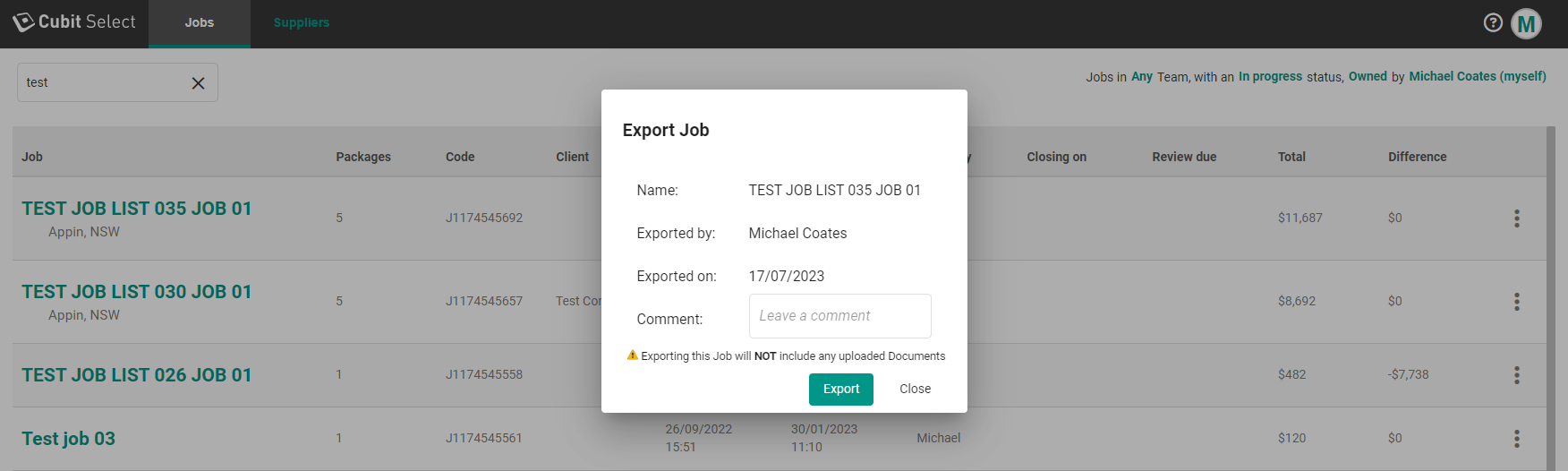Switch to the Suppliers tab
Image resolution: width=1568 pixels, height=471 pixels.
pyautogui.click(x=302, y=23)
